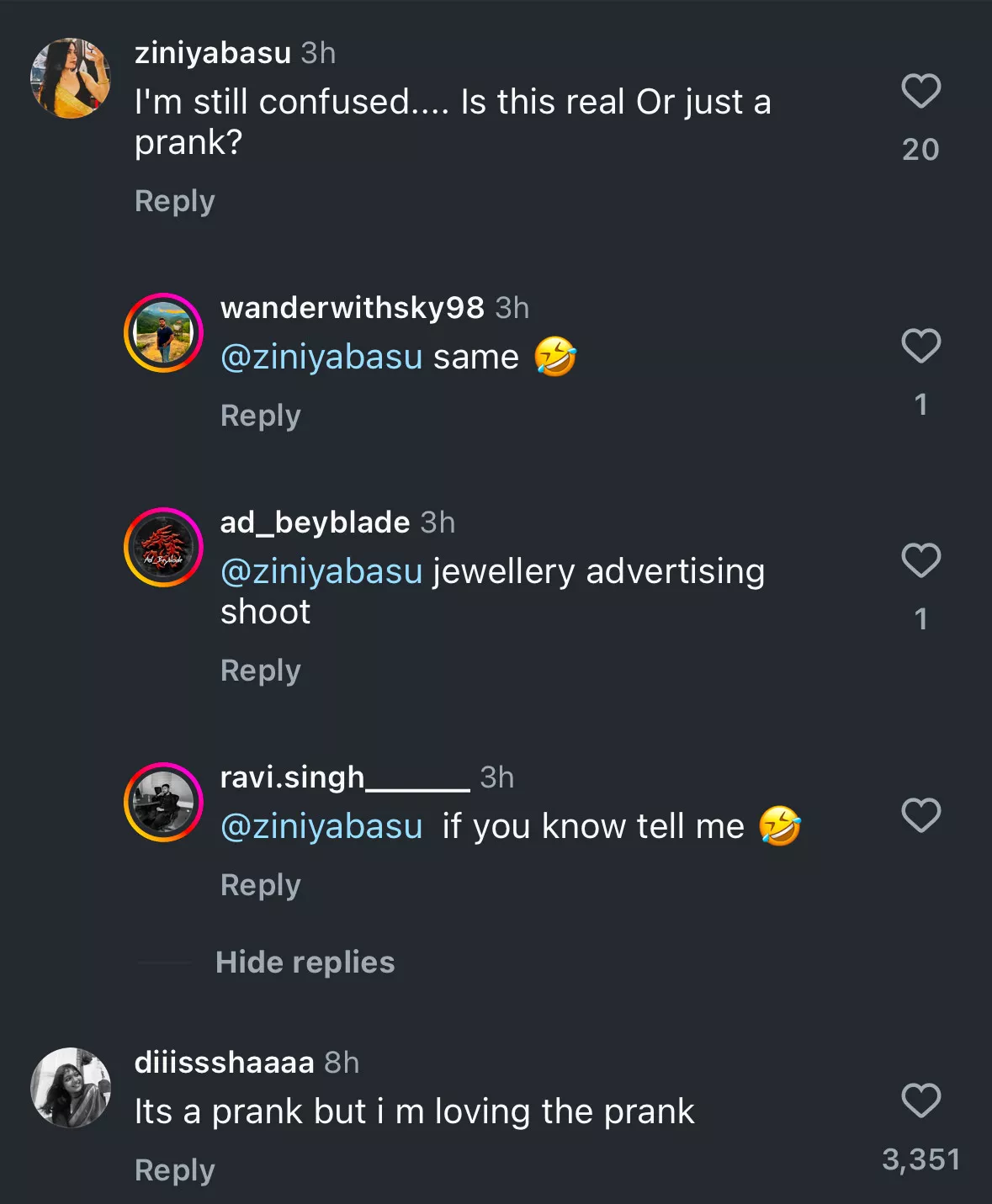
Task: View wanderwithsky98's story avatar
Action: (x=163, y=333)
